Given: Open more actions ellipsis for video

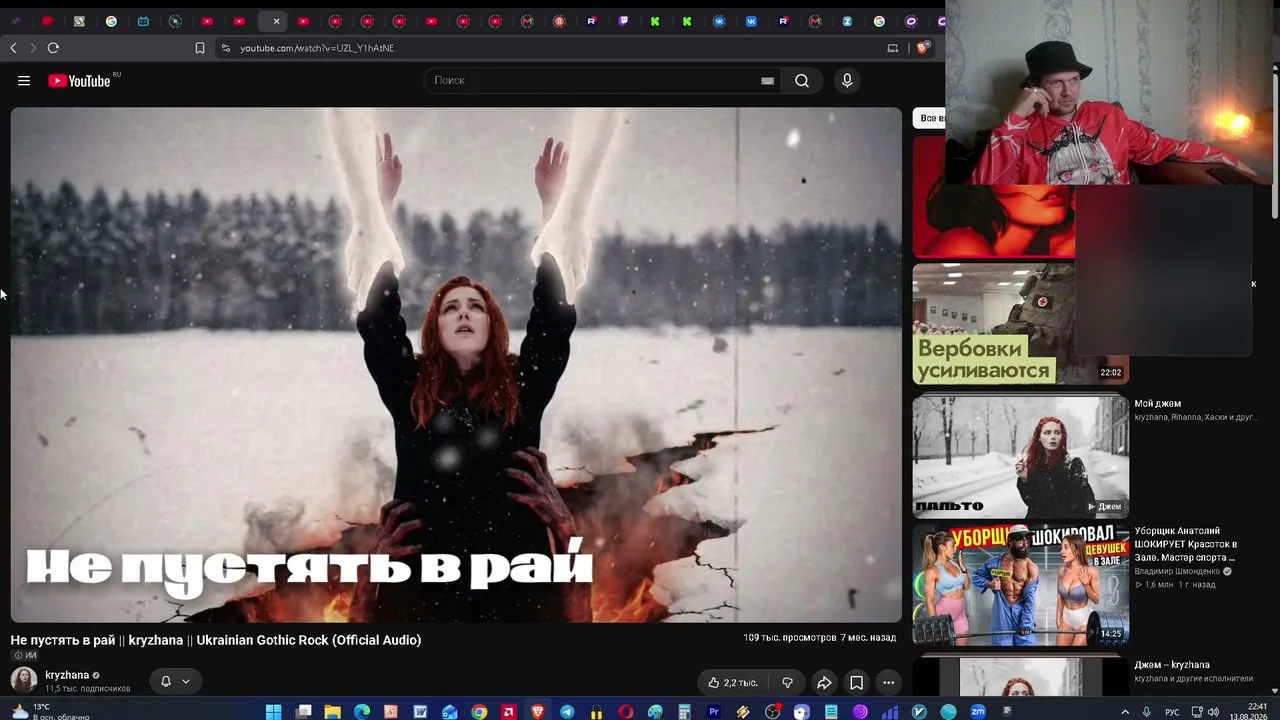Looking at the screenshot, I should click(888, 683).
